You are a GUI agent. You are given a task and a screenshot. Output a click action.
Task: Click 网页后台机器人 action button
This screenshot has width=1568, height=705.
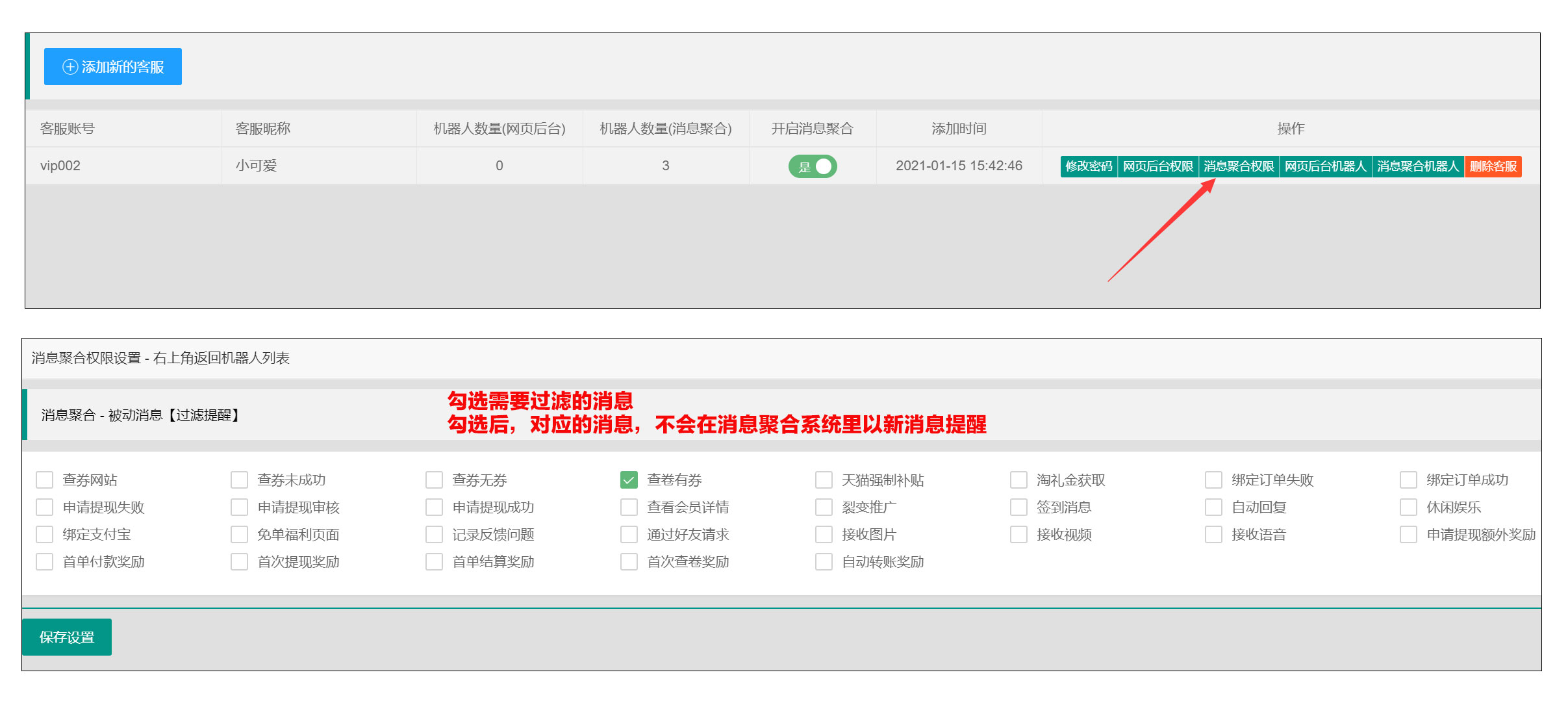click(1325, 166)
